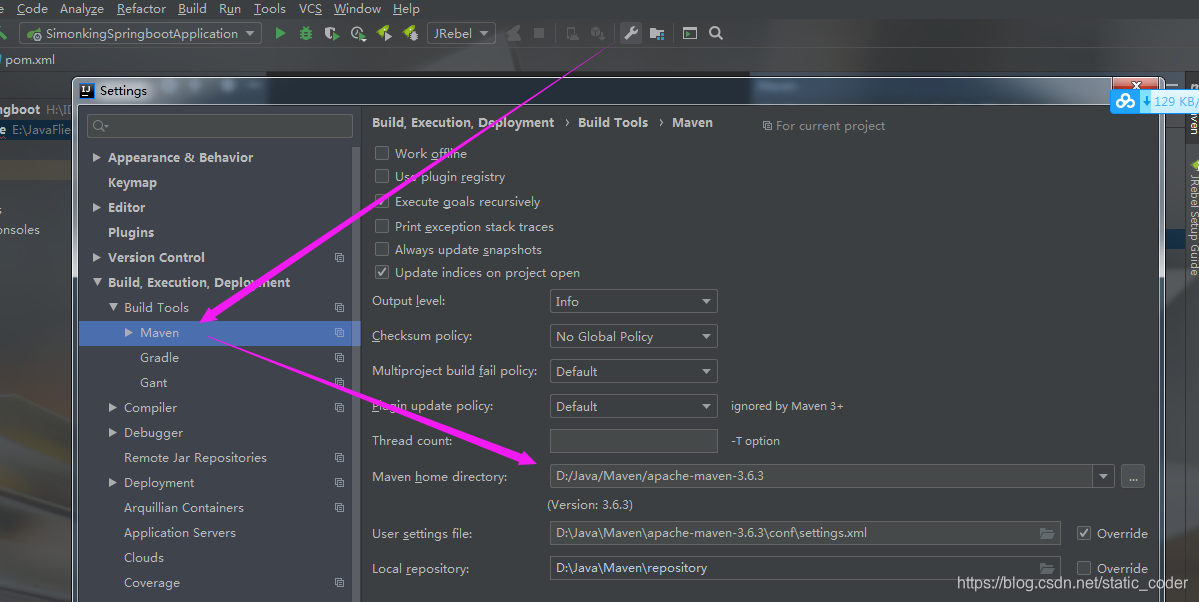Click the stop square icon in toolbar
The height and width of the screenshot is (602, 1199).
tap(539, 33)
